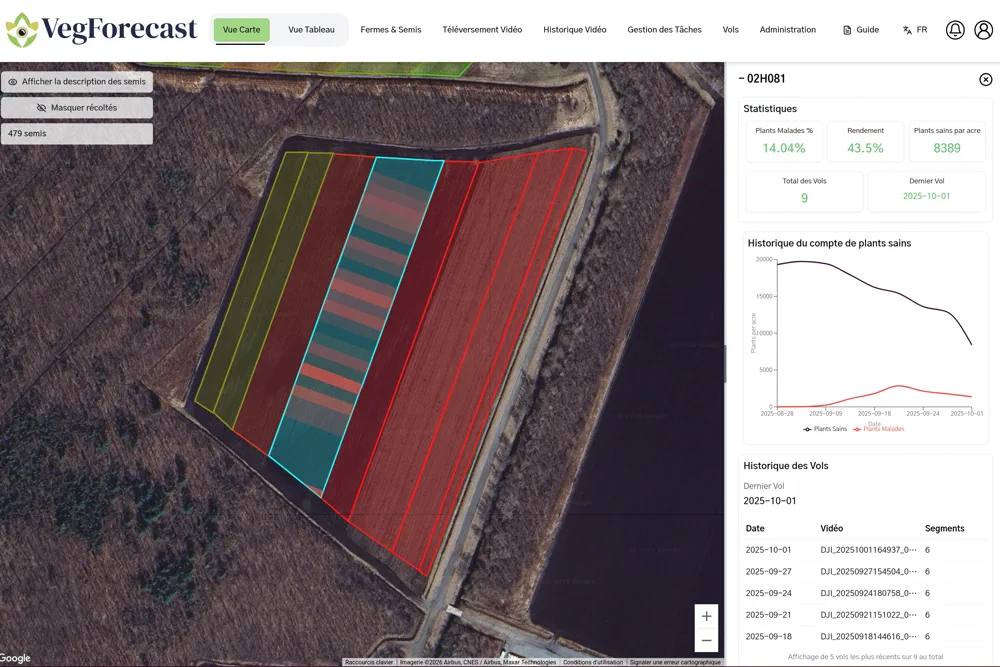Viewport: 1000px width, 667px height.
Task: Switch to Vue Tableau view
Action: coord(311,29)
